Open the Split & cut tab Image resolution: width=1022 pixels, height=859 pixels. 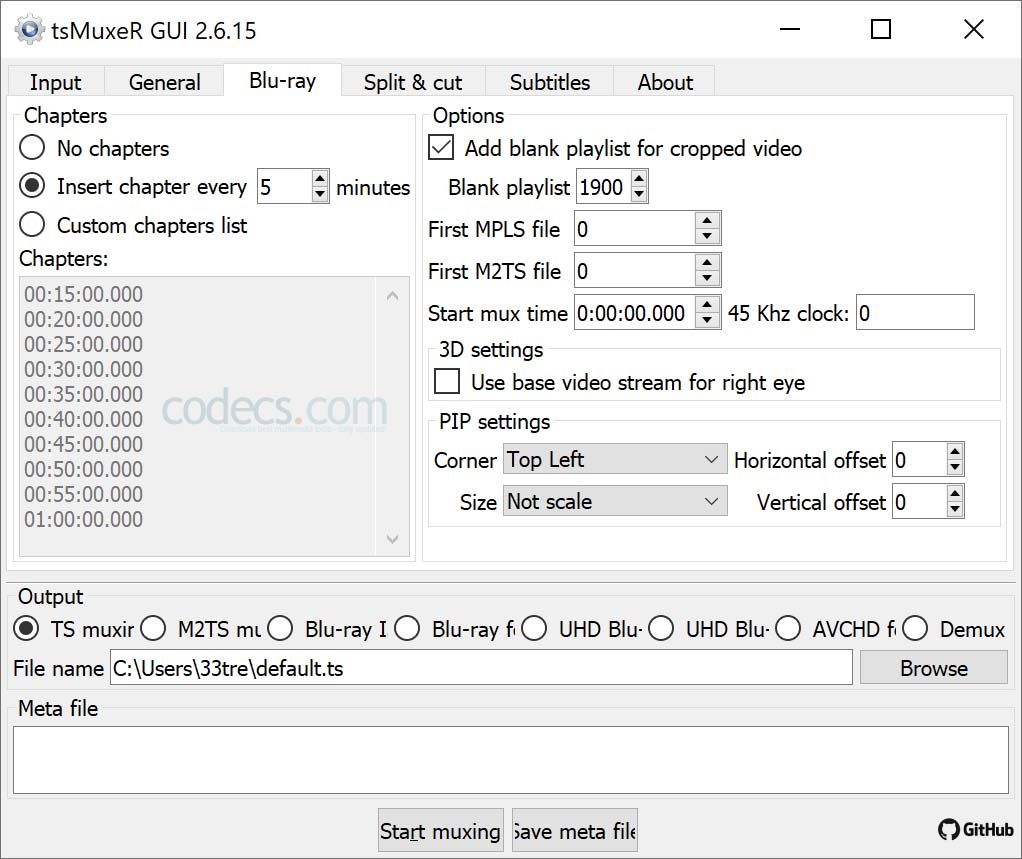pyautogui.click(x=413, y=82)
